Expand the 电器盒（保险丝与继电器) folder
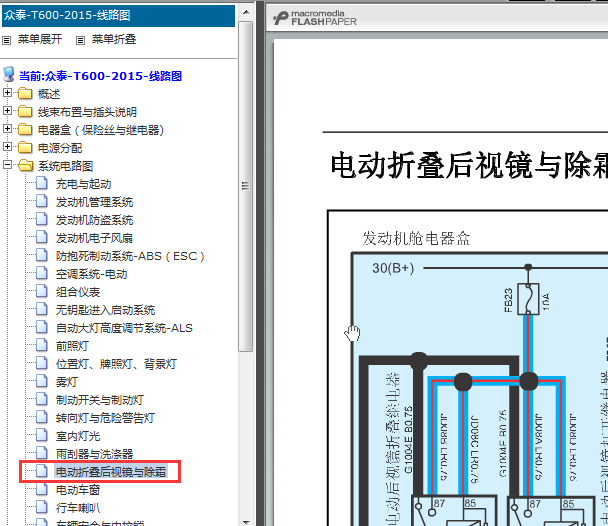The height and width of the screenshot is (526, 608). click(7, 128)
